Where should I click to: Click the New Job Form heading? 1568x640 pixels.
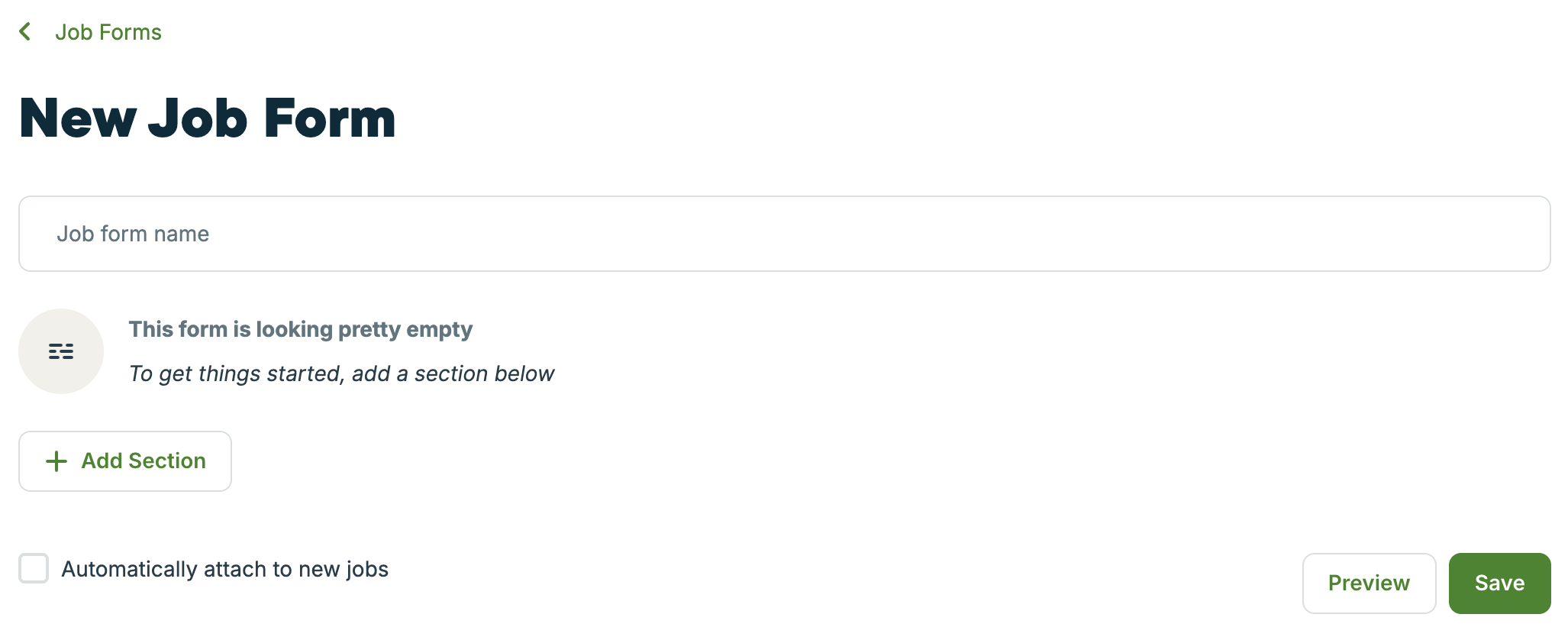(207, 118)
